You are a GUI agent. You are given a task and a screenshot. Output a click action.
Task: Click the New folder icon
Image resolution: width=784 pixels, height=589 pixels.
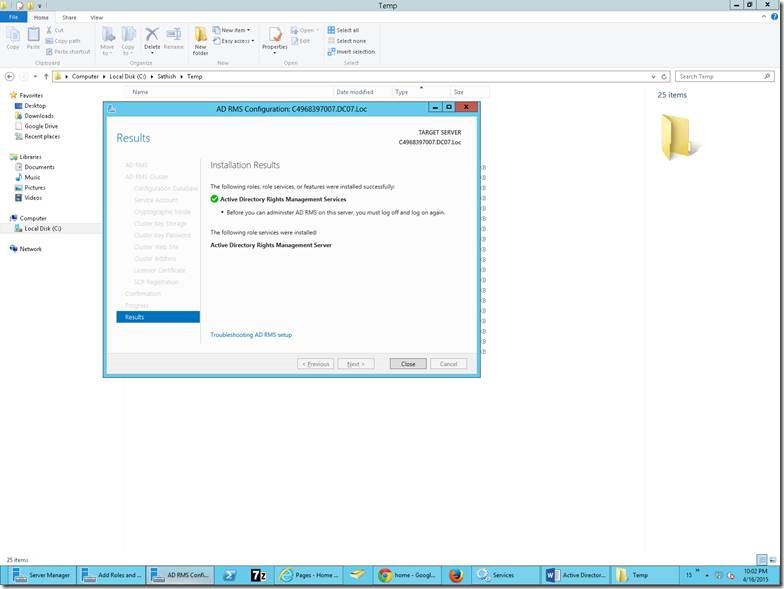(x=200, y=40)
